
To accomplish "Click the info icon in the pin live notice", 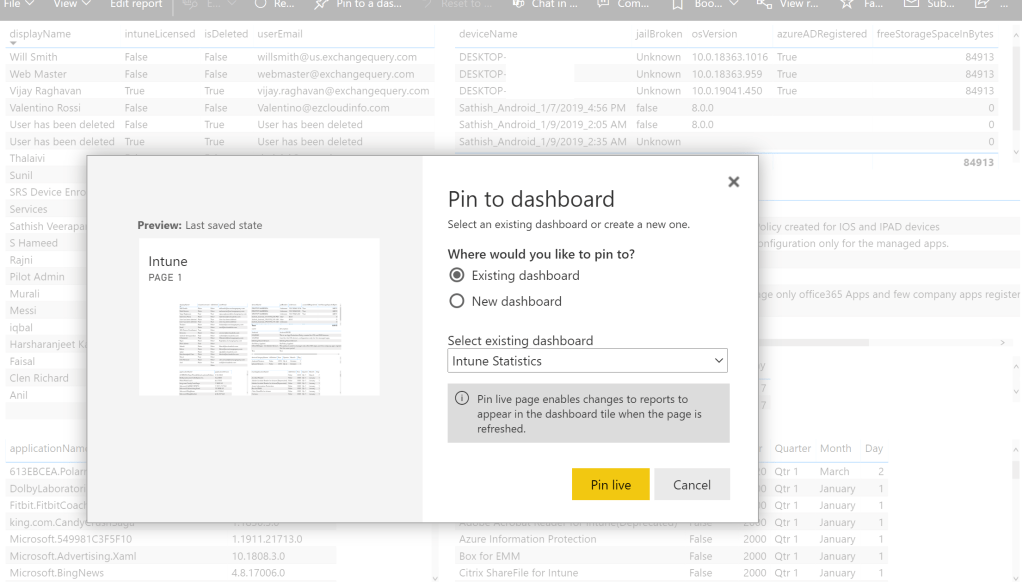I will [462, 399].
